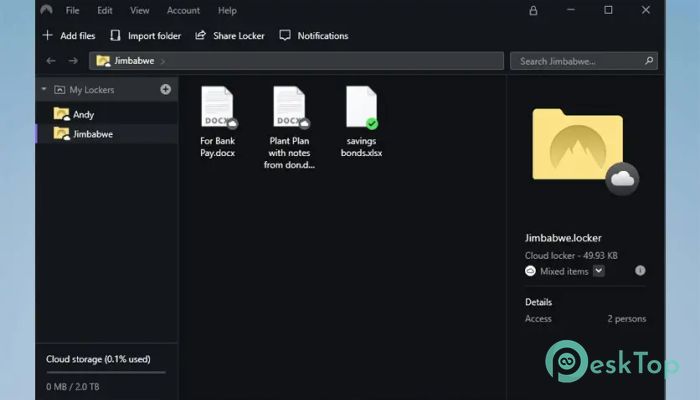The image size is (700, 400).
Task: Click the Notifications speech bubble icon
Action: point(285,35)
